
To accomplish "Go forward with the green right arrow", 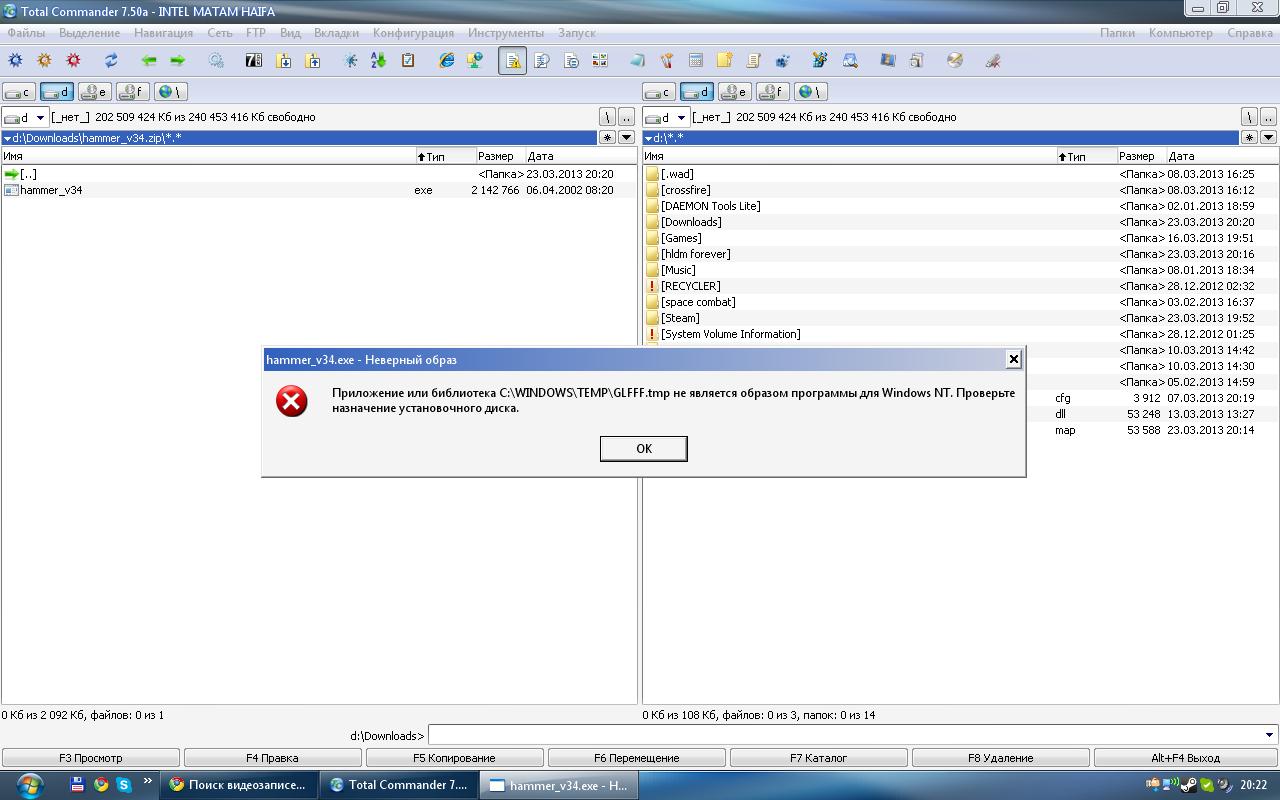I will [177, 61].
